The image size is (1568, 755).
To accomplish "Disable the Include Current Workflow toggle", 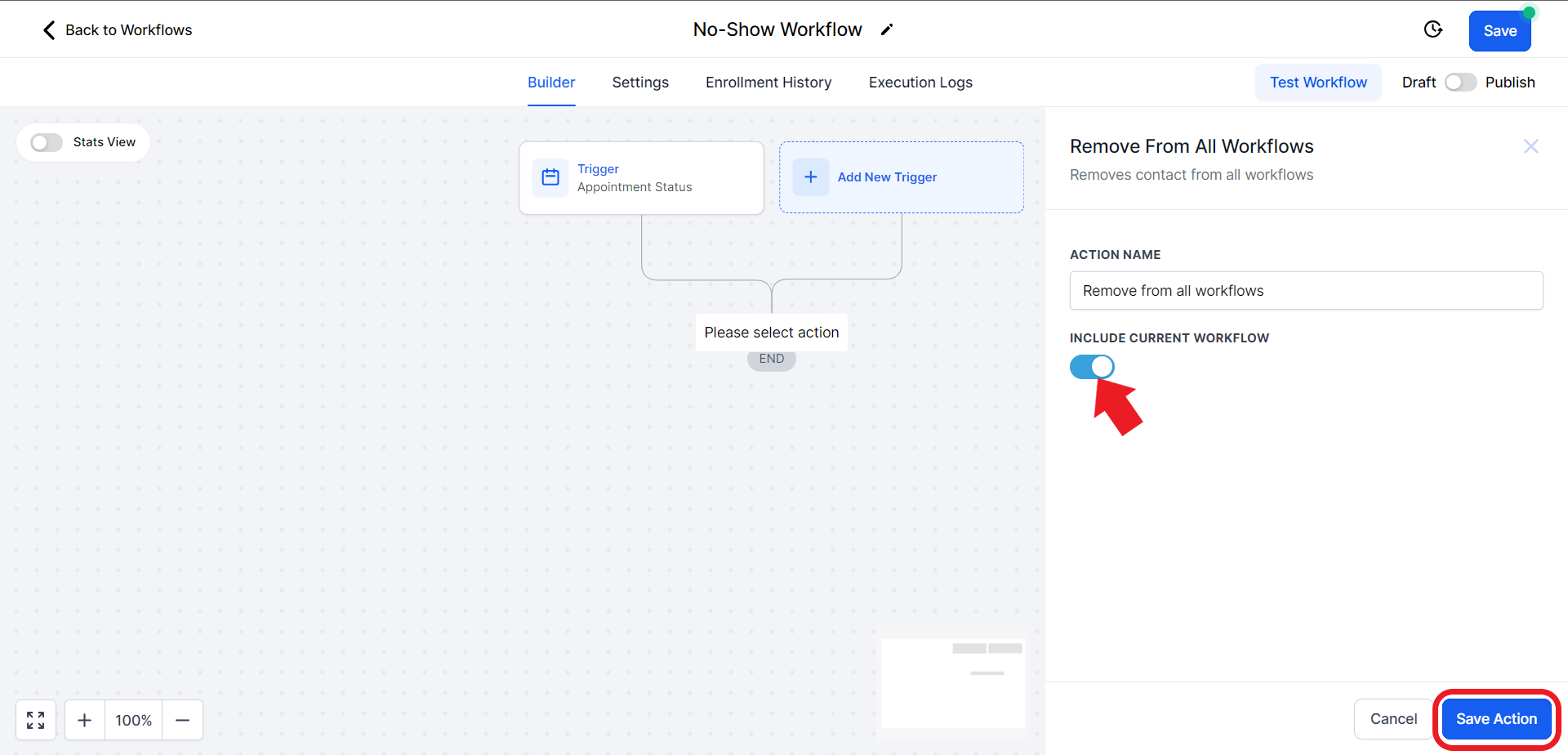I will [x=1092, y=367].
